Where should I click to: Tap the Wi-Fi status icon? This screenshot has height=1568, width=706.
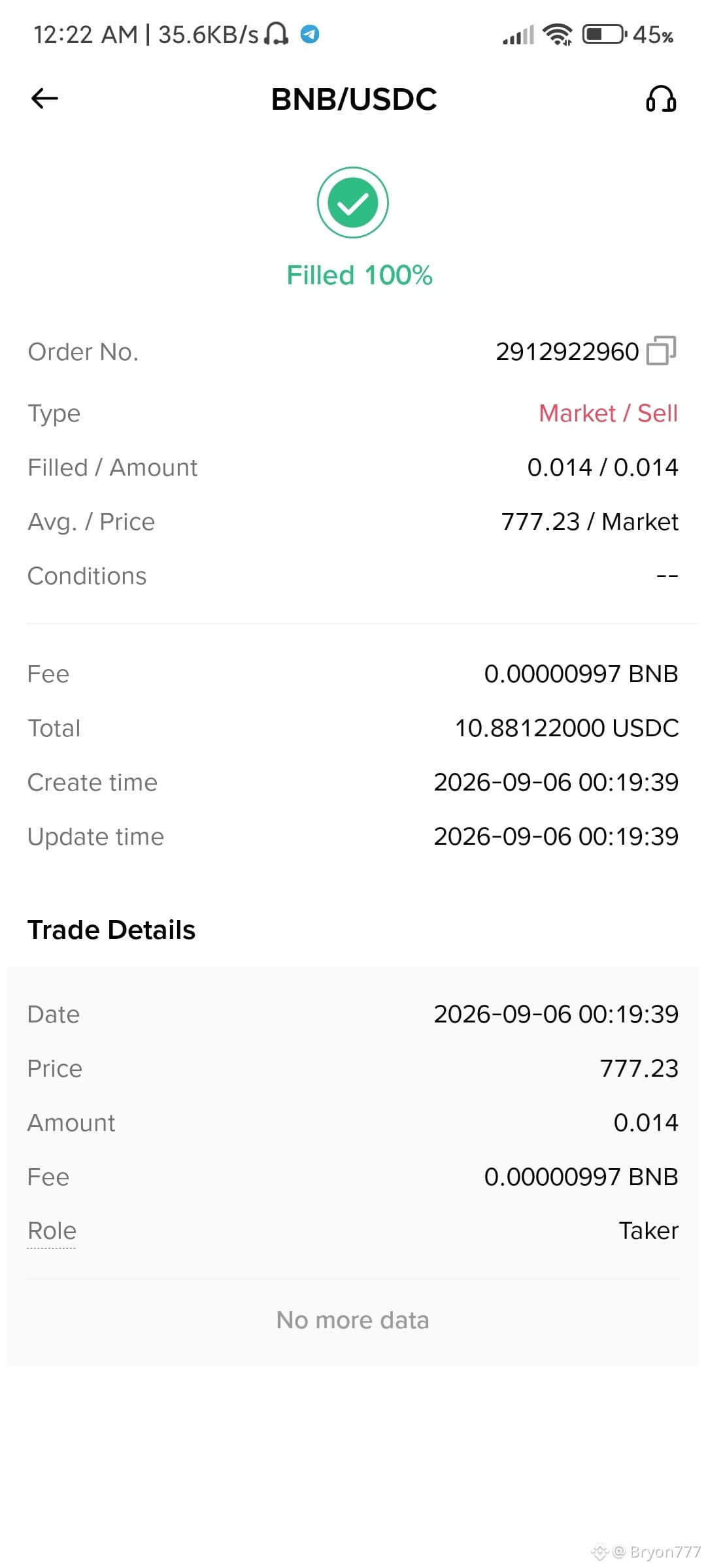[x=558, y=34]
